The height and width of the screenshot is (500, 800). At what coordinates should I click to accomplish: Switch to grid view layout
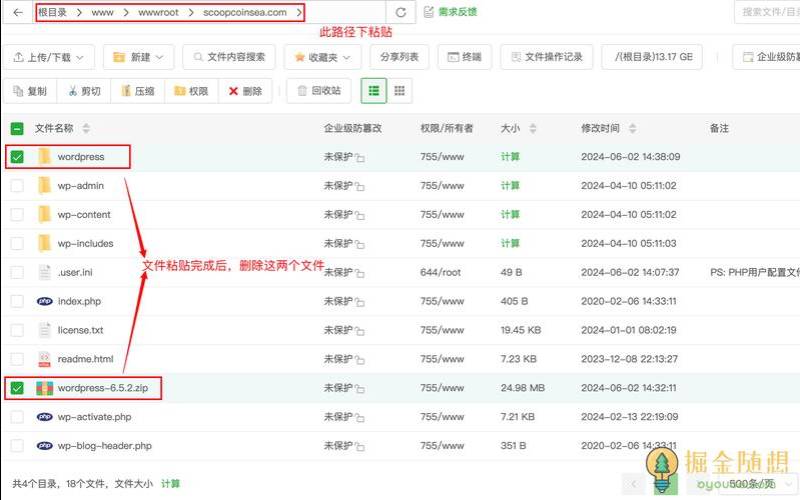pyautogui.click(x=399, y=91)
